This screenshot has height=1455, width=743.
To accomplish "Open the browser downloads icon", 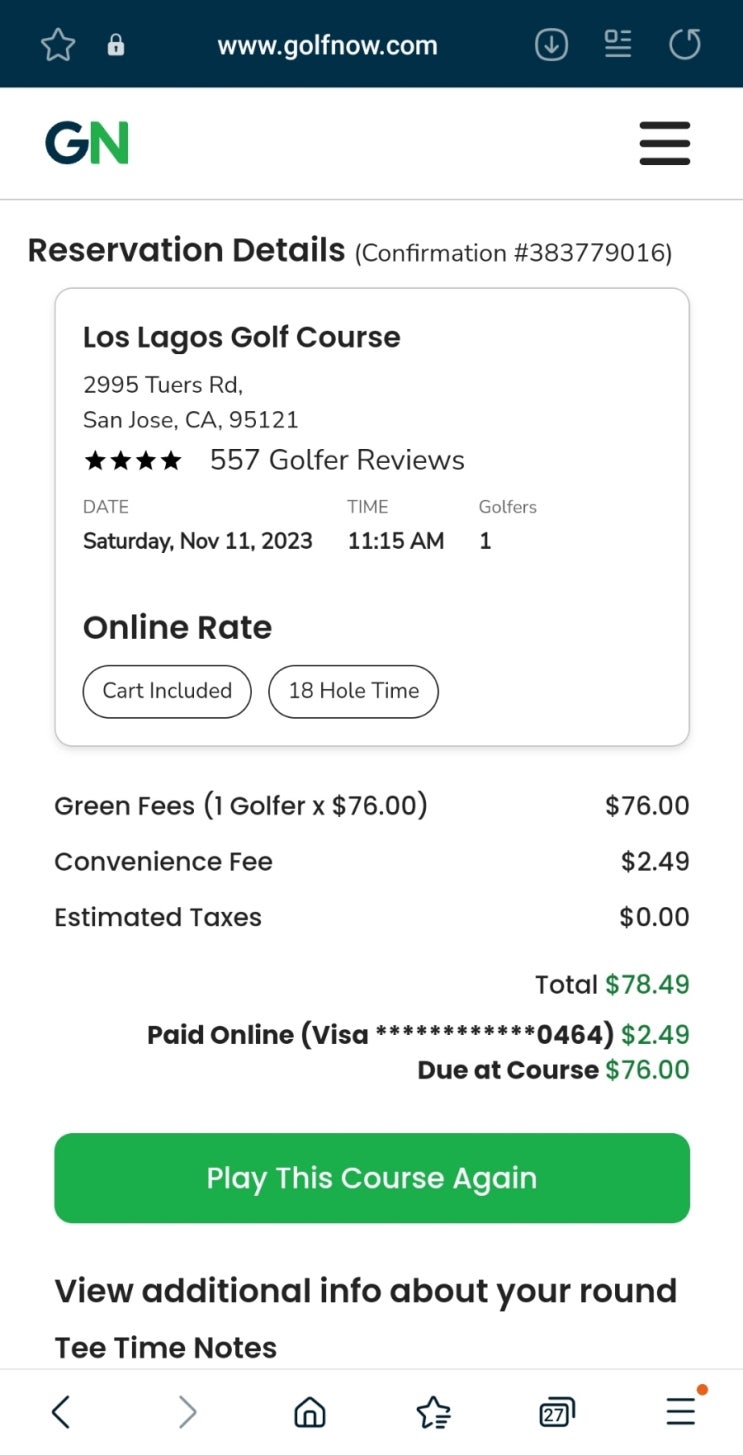I will pyautogui.click(x=551, y=45).
